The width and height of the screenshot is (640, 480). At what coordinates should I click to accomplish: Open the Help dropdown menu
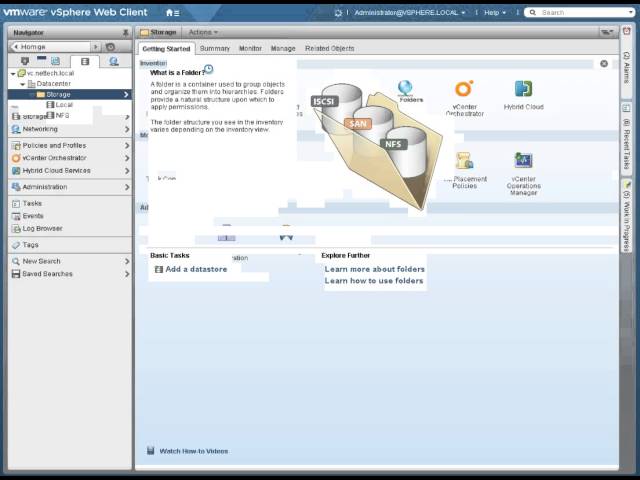click(495, 13)
